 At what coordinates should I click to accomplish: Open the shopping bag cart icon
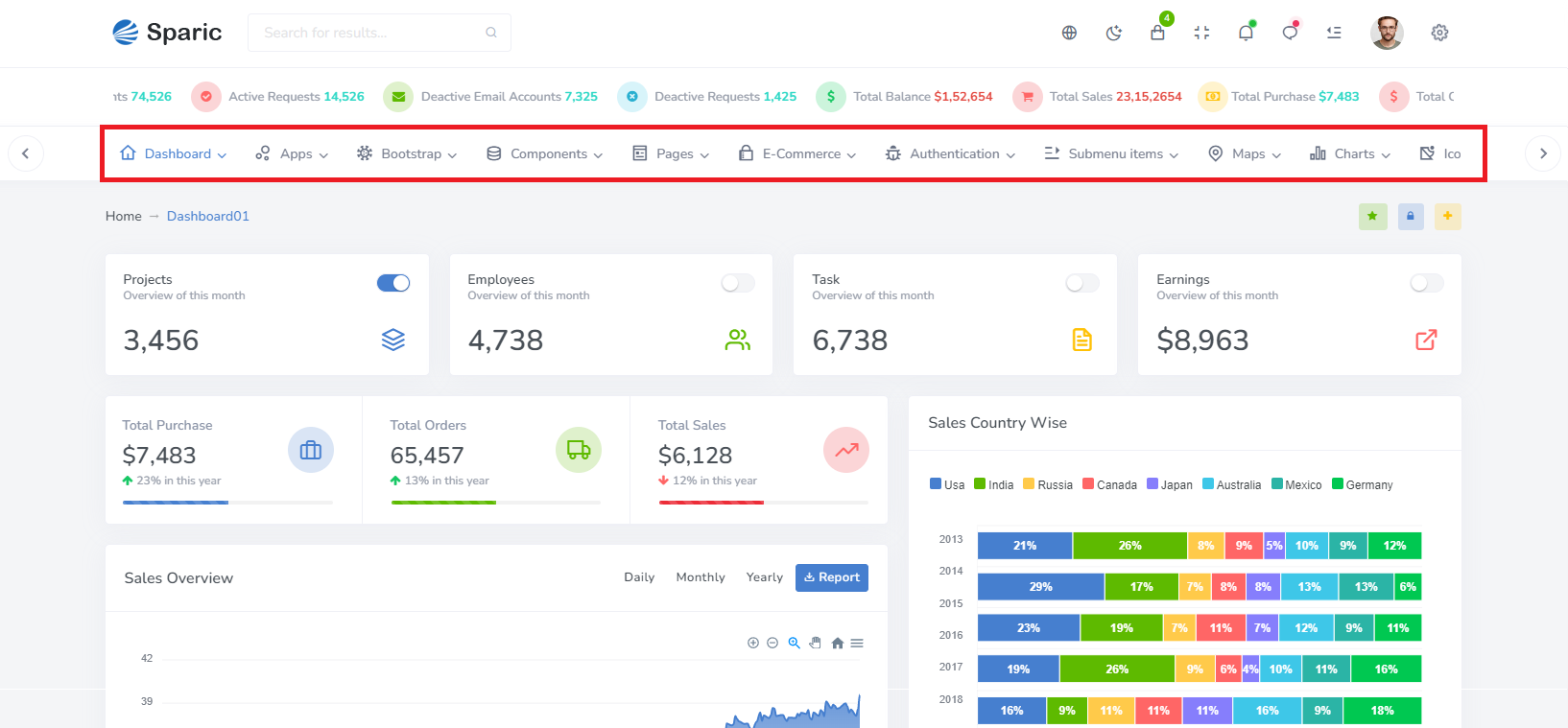tap(1157, 33)
